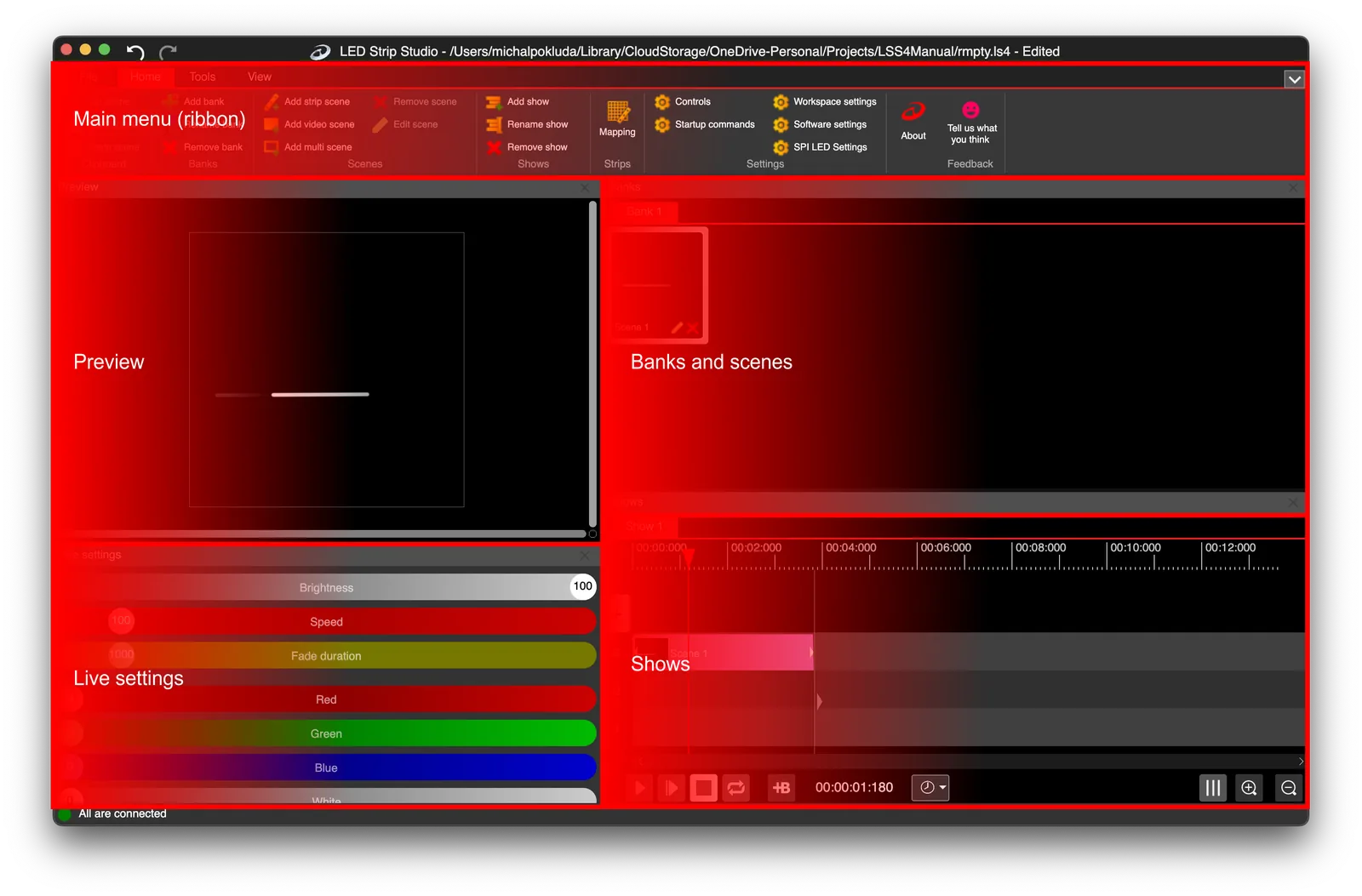Add a new show
1362x896 pixels.
coord(518,101)
